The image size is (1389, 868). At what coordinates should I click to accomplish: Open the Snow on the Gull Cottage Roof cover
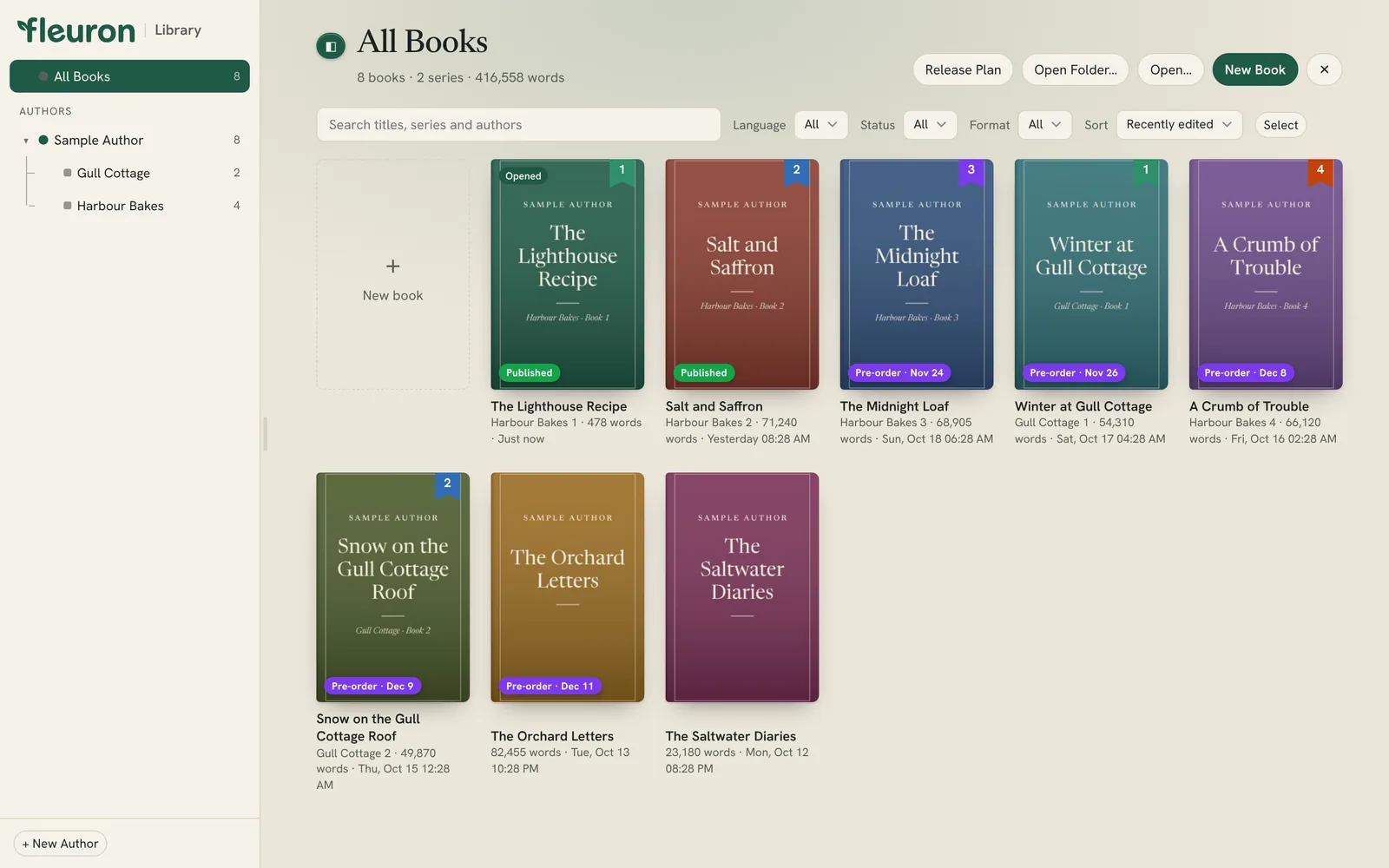coord(392,587)
